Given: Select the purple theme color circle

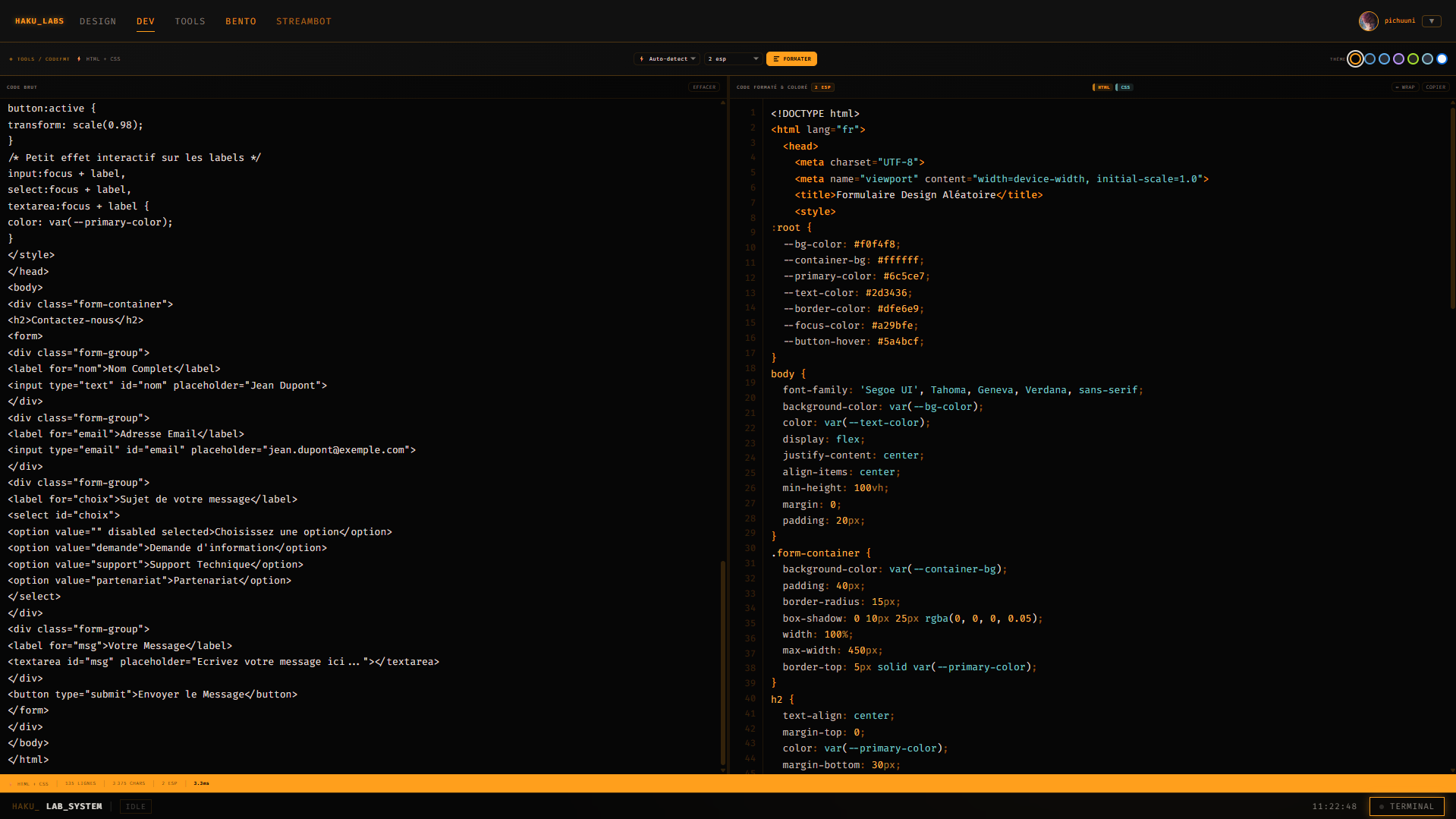Looking at the screenshot, I should (x=1398, y=58).
